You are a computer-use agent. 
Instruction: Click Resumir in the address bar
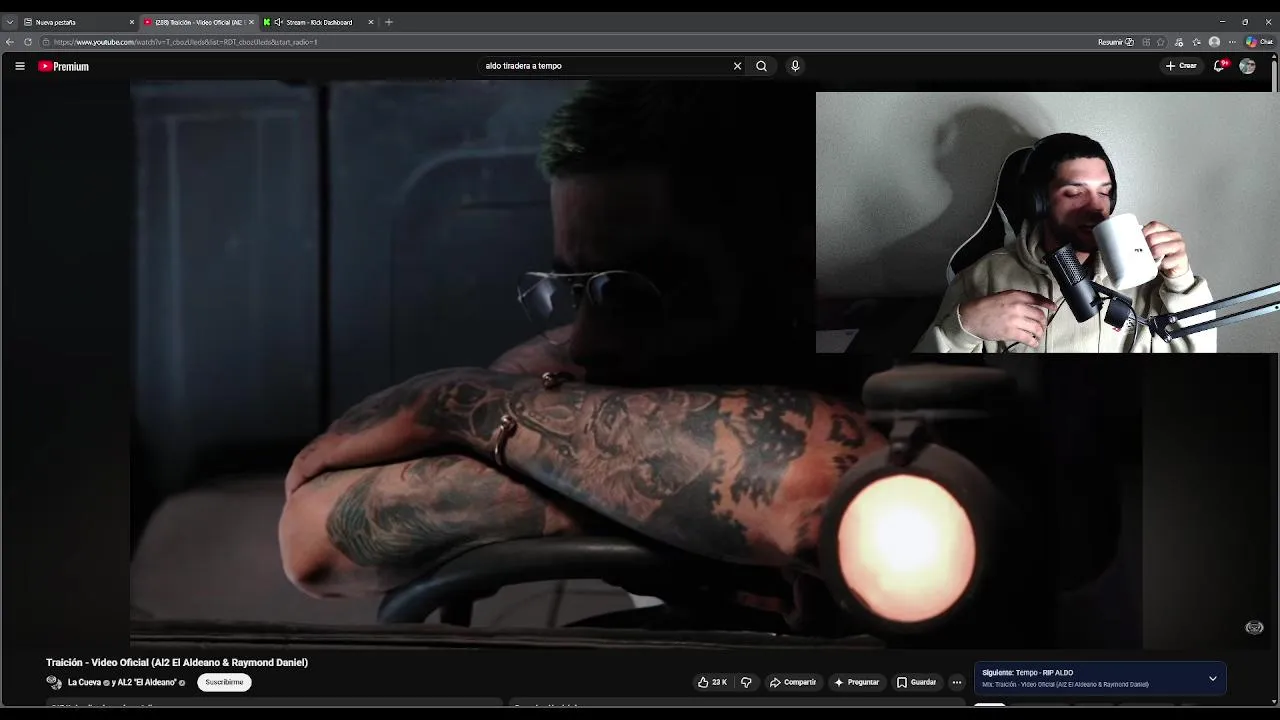[x=1115, y=42]
